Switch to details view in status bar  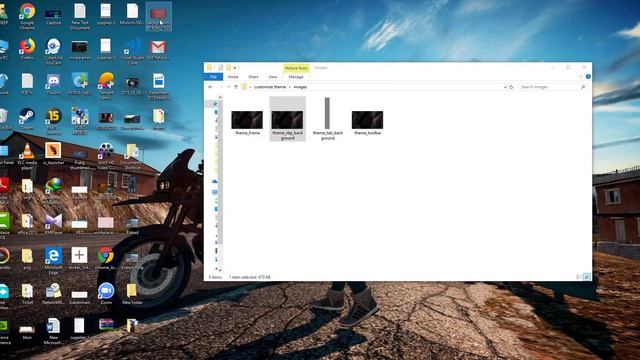tap(578, 277)
